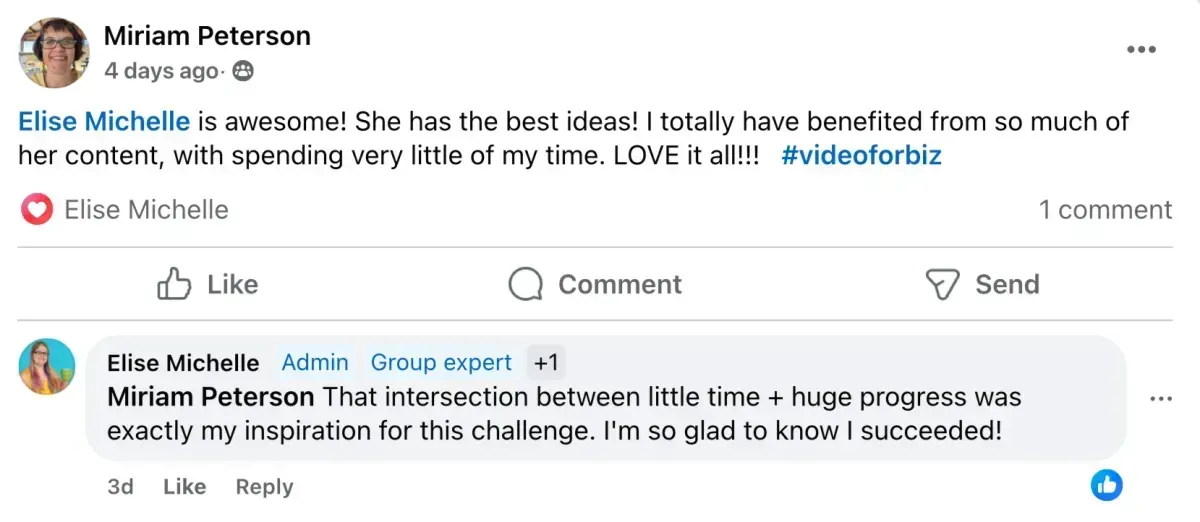Like Elise Michelle's comment
1200x522 pixels.
pos(184,487)
